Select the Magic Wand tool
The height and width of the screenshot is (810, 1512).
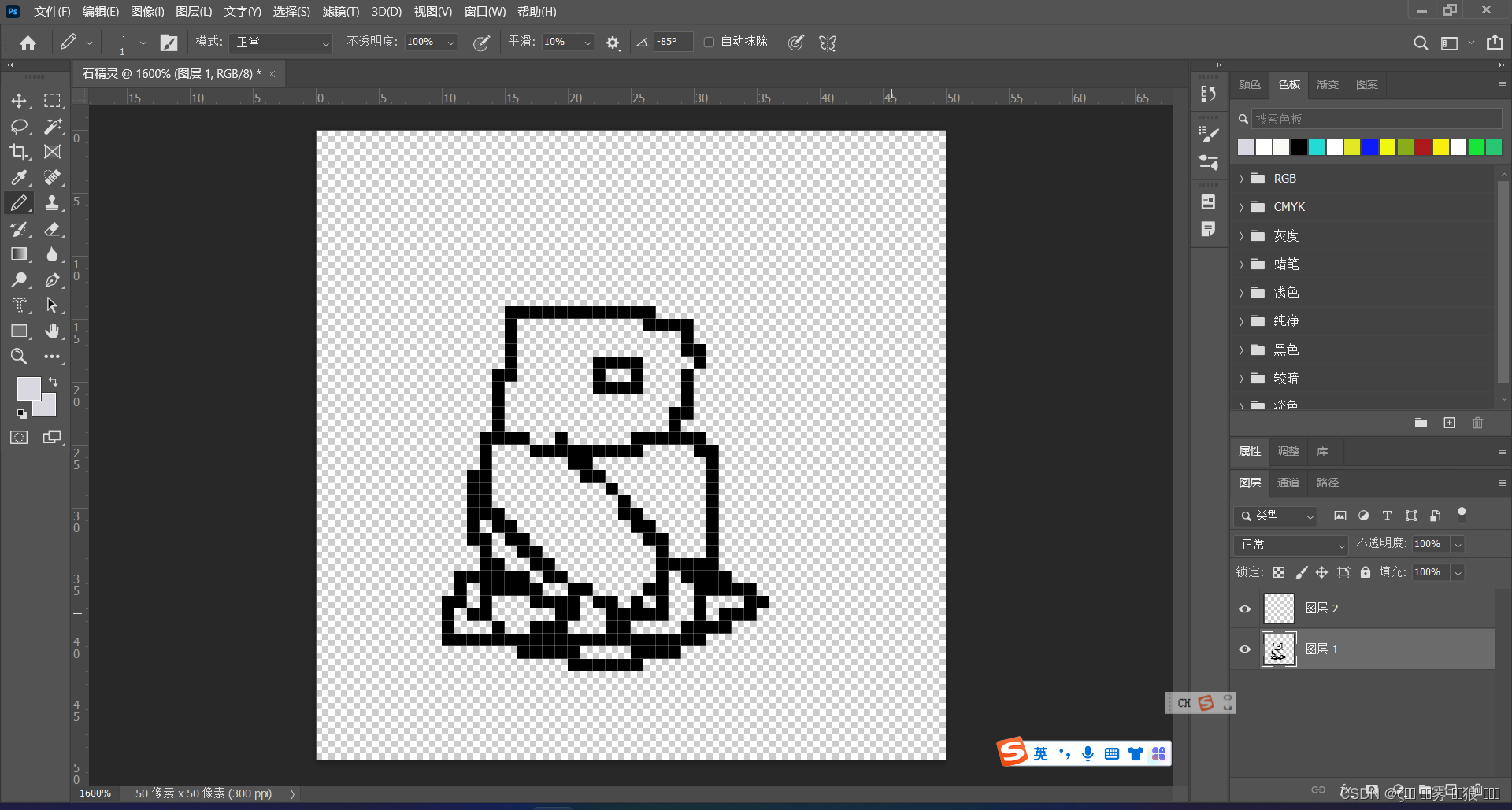click(x=52, y=126)
